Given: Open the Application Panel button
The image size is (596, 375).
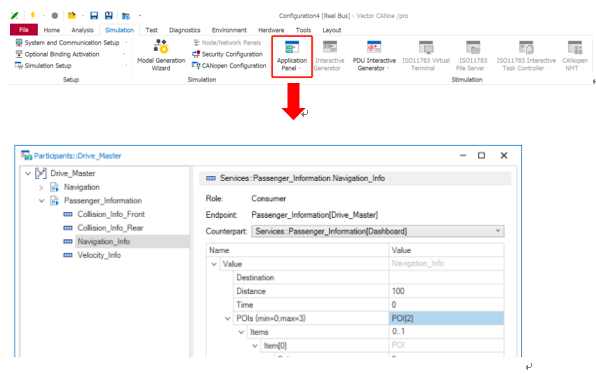Looking at the screenshot, I should (292, 56).
